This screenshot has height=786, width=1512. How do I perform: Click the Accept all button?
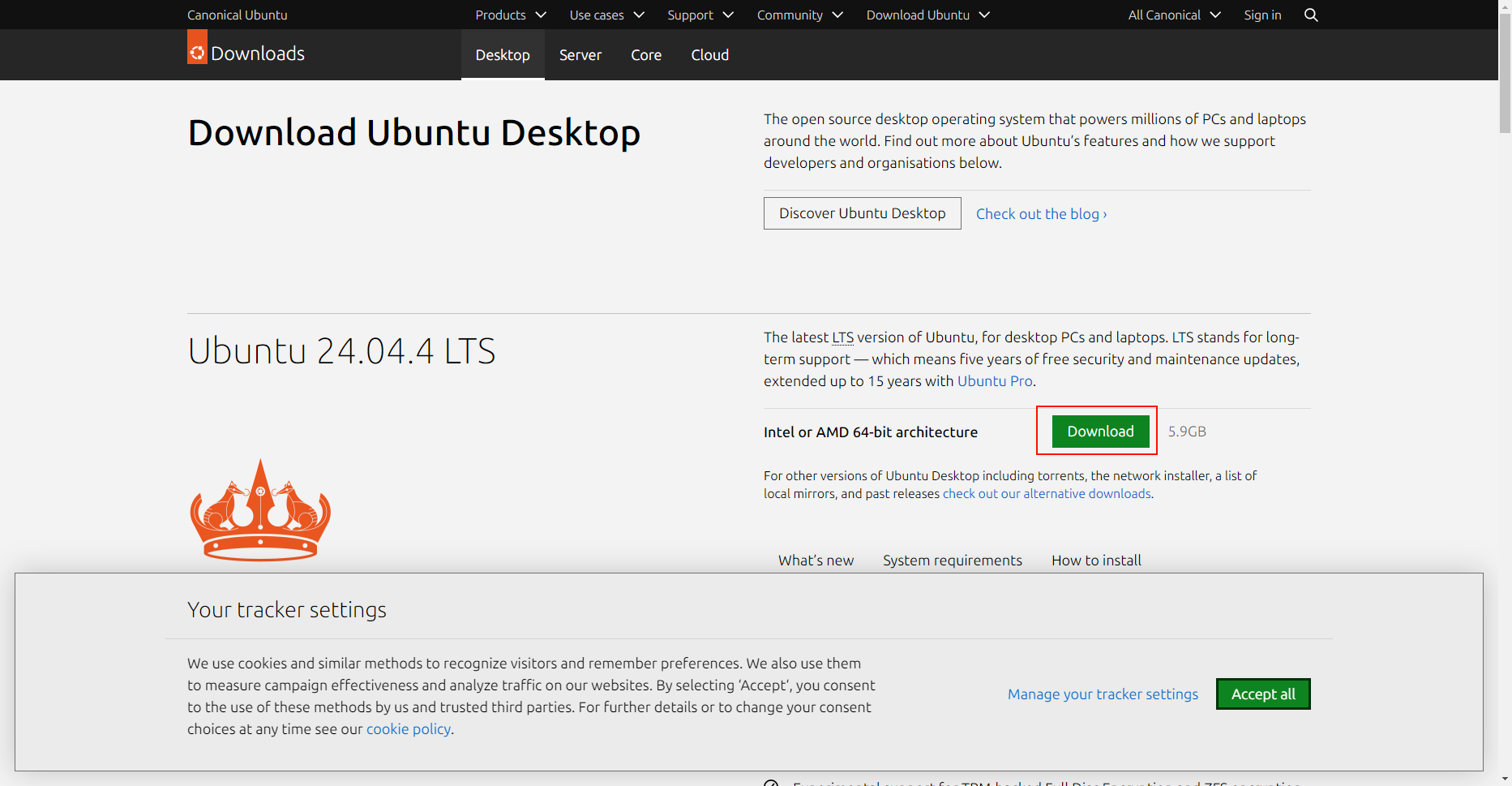click(1263, 694)
